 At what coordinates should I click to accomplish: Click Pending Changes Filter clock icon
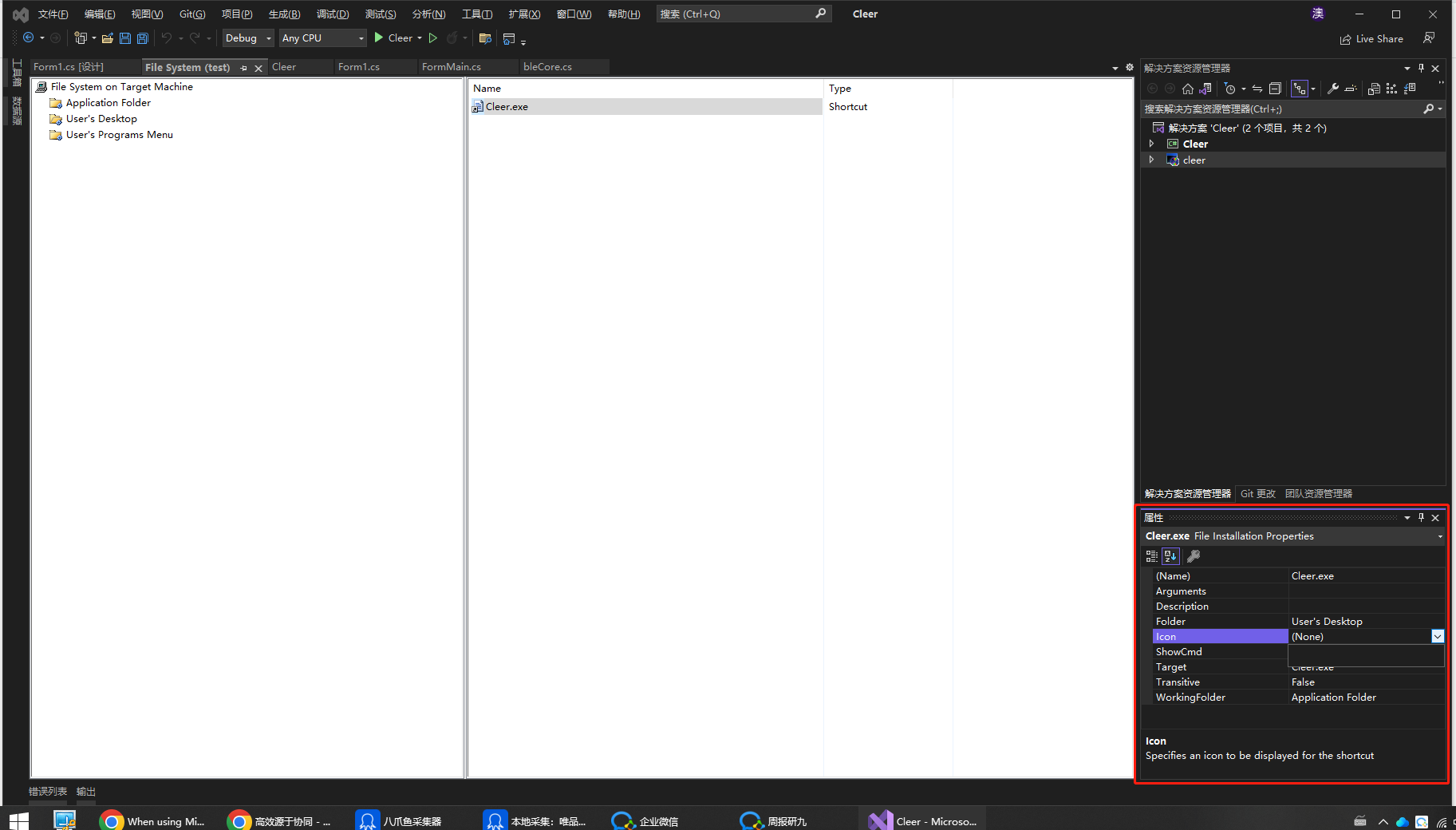[1229, 89]
